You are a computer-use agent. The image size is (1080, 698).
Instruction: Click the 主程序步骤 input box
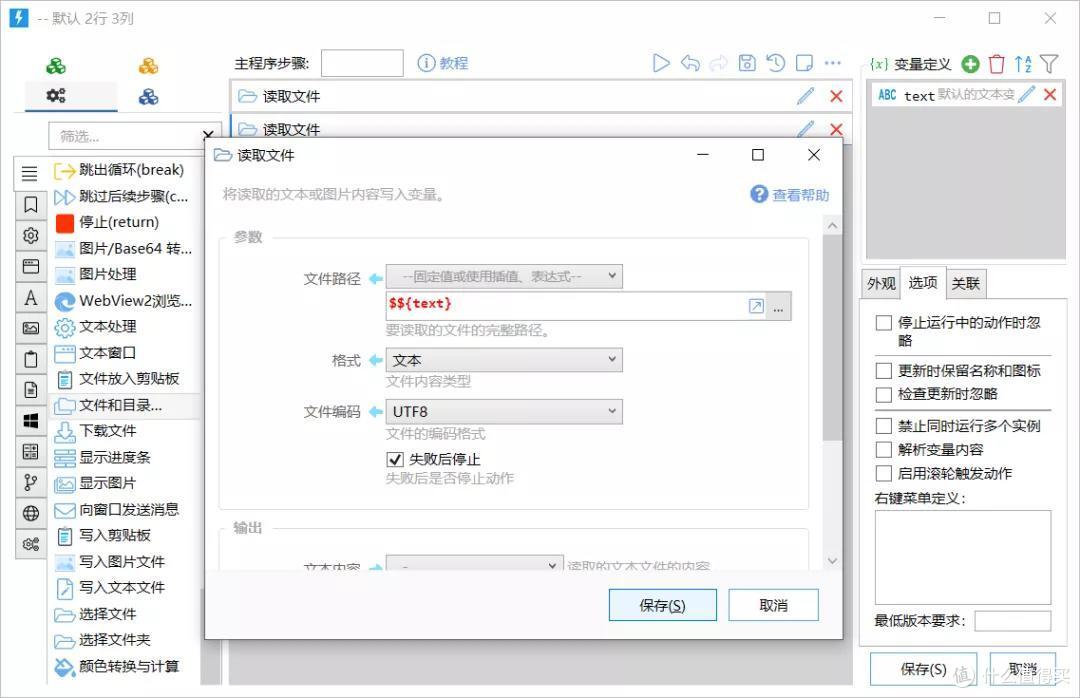(362, 63)
